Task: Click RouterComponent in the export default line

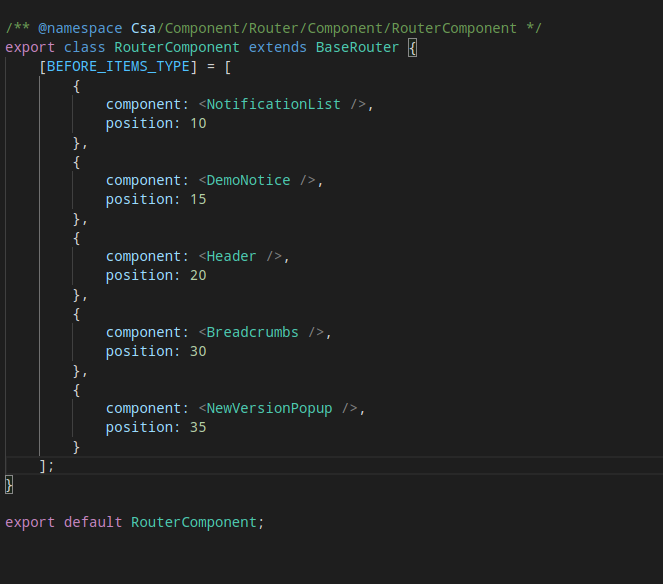Action: pos(194,522)
